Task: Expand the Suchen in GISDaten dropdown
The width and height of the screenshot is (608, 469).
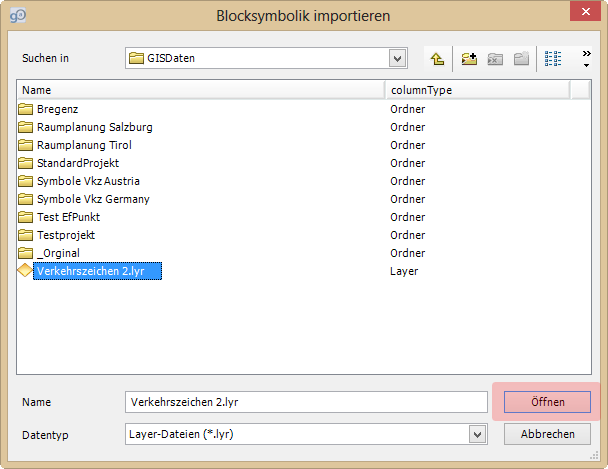Action: click(397, 59)
